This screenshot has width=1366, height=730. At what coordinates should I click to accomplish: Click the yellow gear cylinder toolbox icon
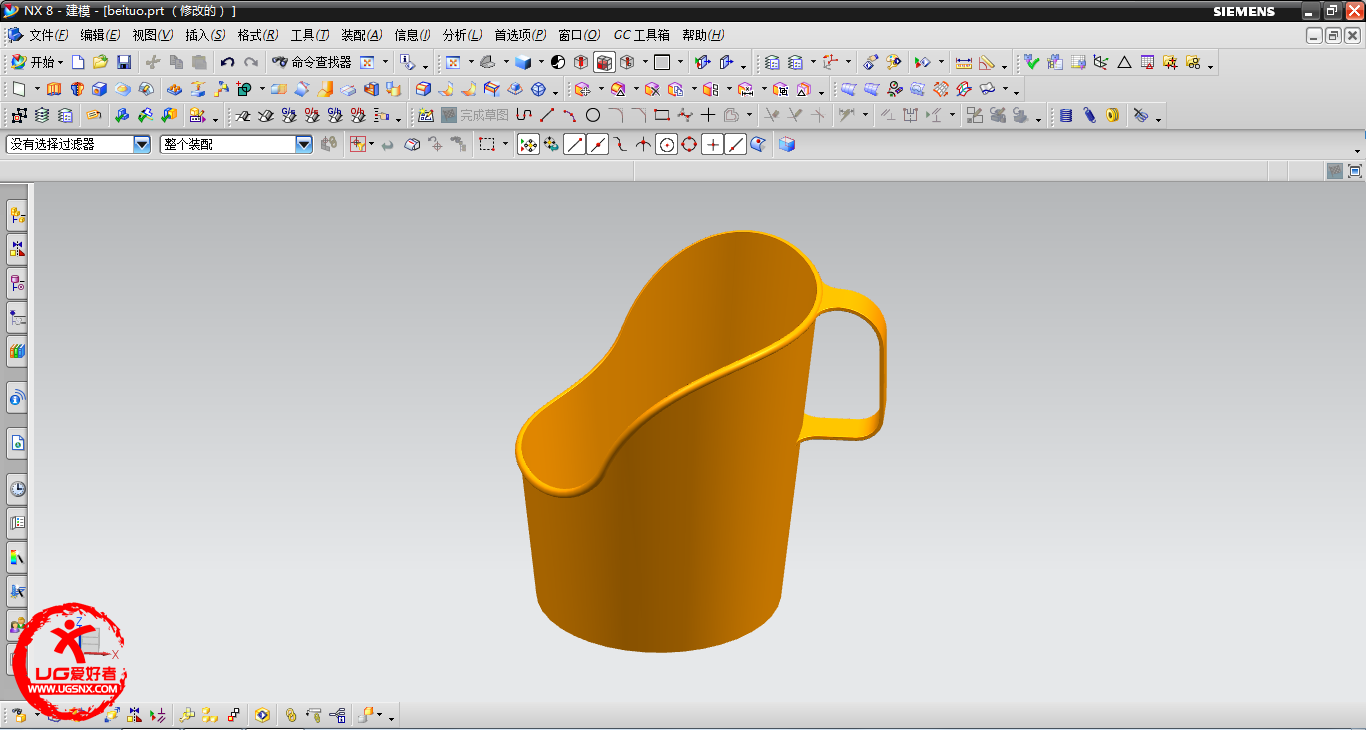[x=1112, y=115]
